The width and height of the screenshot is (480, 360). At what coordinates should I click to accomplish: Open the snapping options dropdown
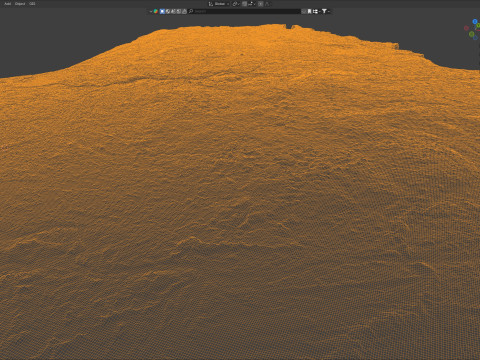[x=252, y=4]
